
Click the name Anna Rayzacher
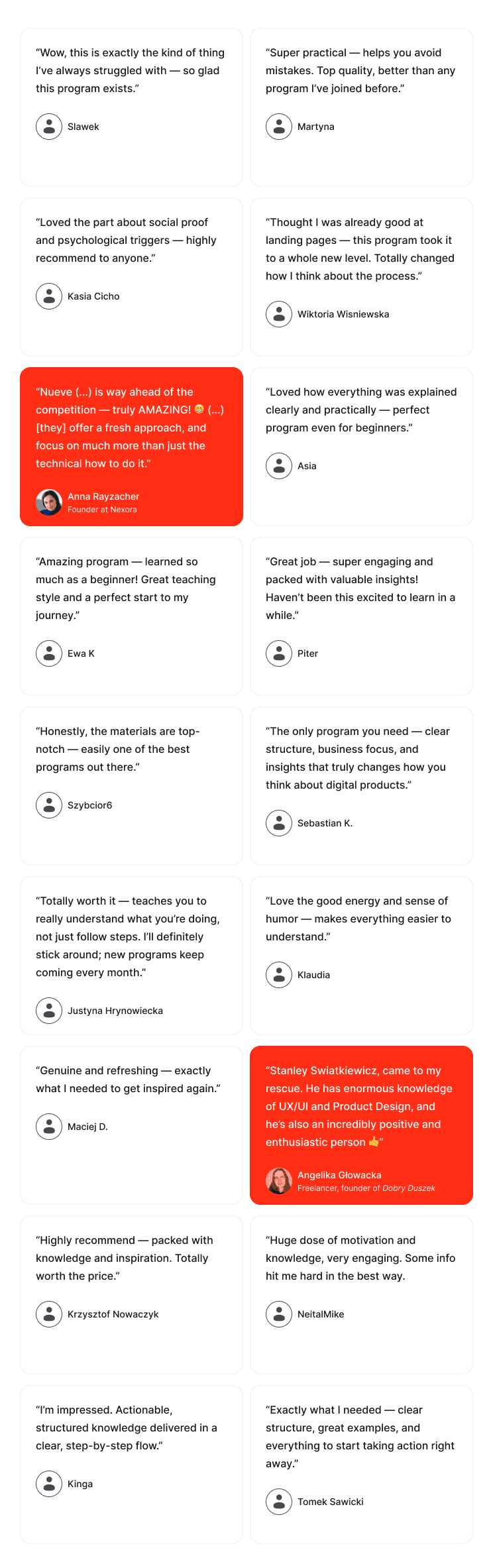(x=103, y=496)
